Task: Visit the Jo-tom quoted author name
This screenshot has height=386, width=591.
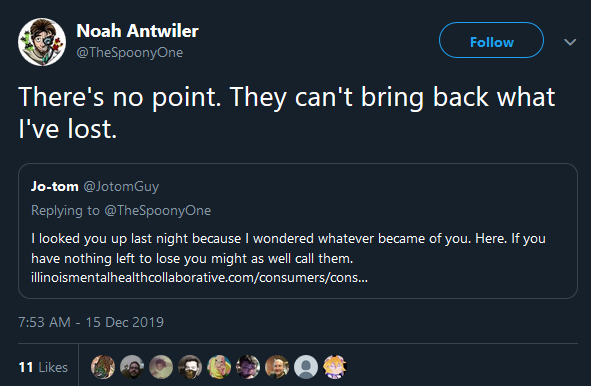Action: (55, 186)
